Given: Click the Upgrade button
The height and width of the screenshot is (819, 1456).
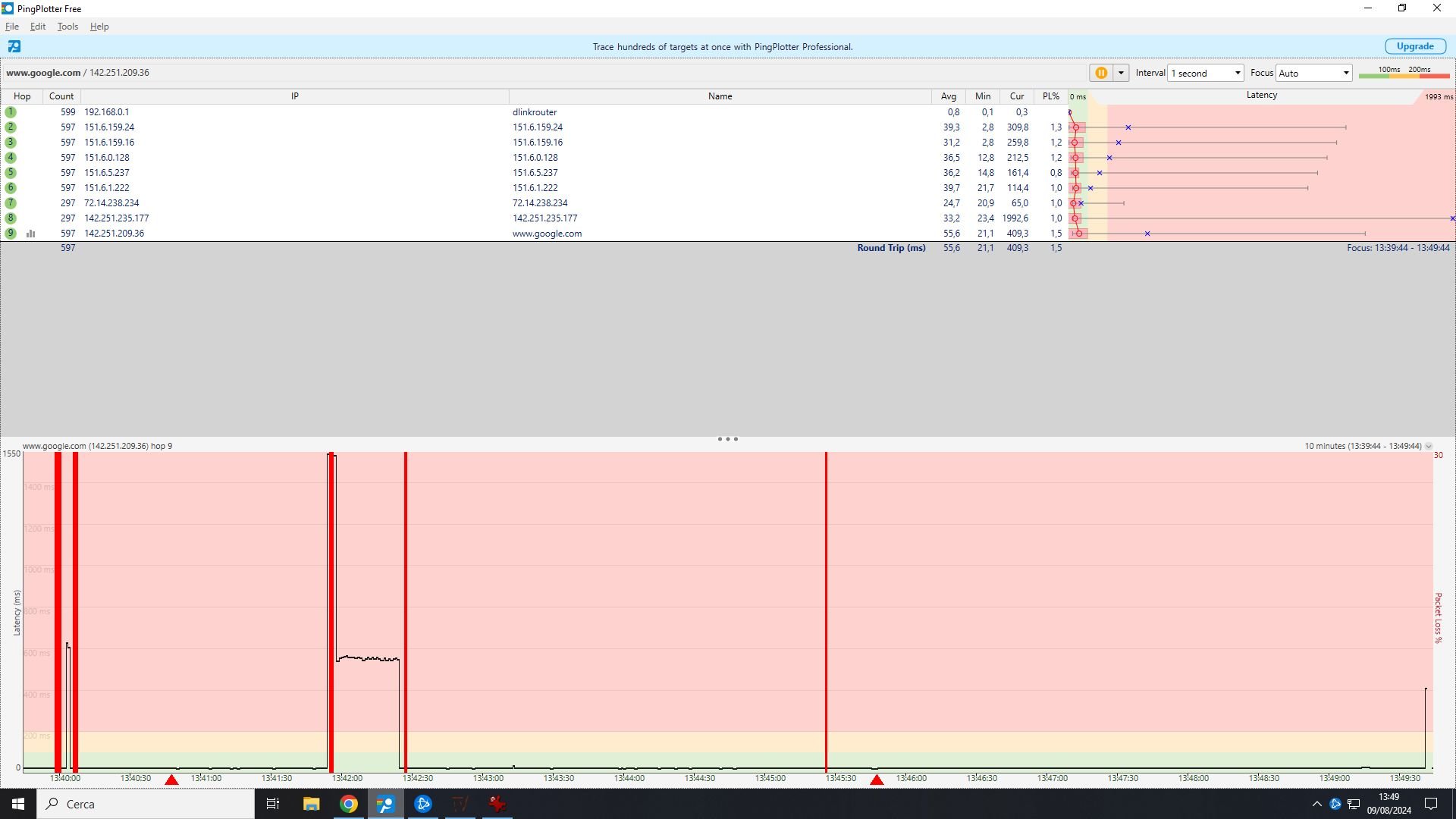Looking at the screenshot, I should point(1415,46).
